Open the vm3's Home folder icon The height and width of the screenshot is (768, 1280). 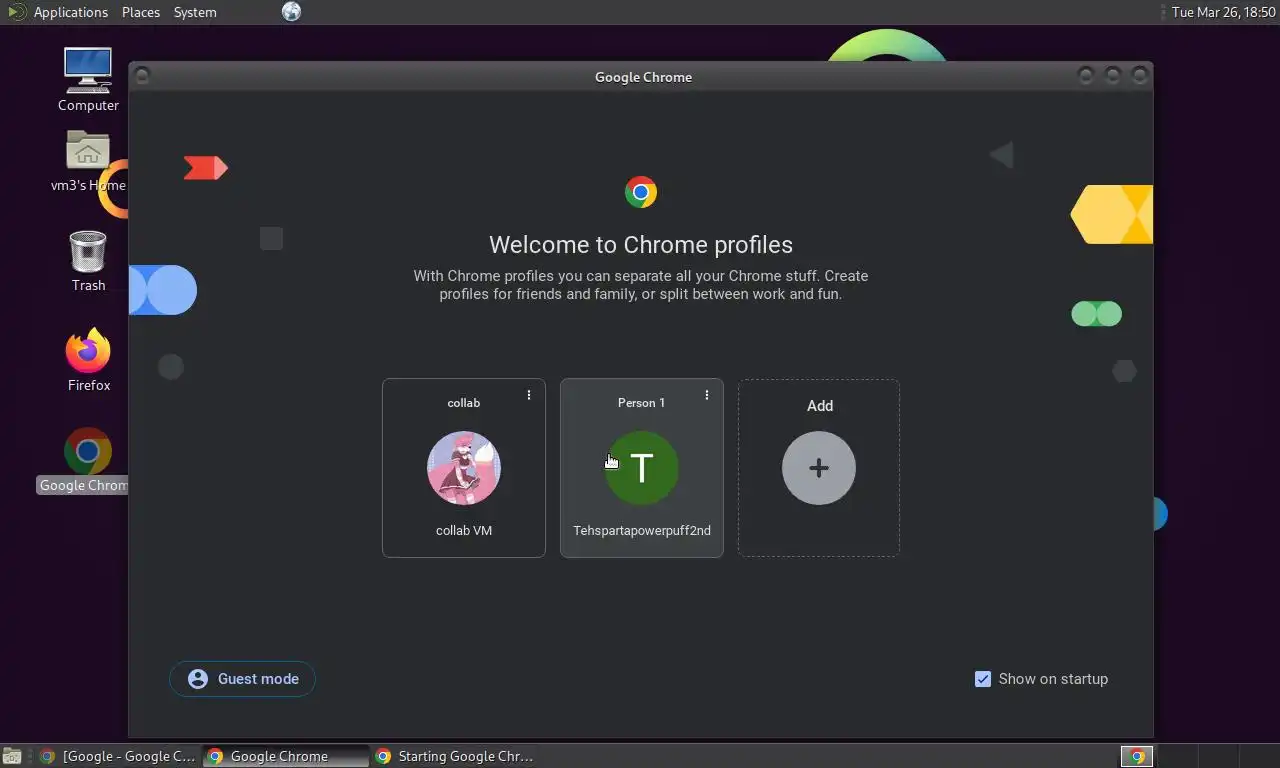[x=88, y=160]
